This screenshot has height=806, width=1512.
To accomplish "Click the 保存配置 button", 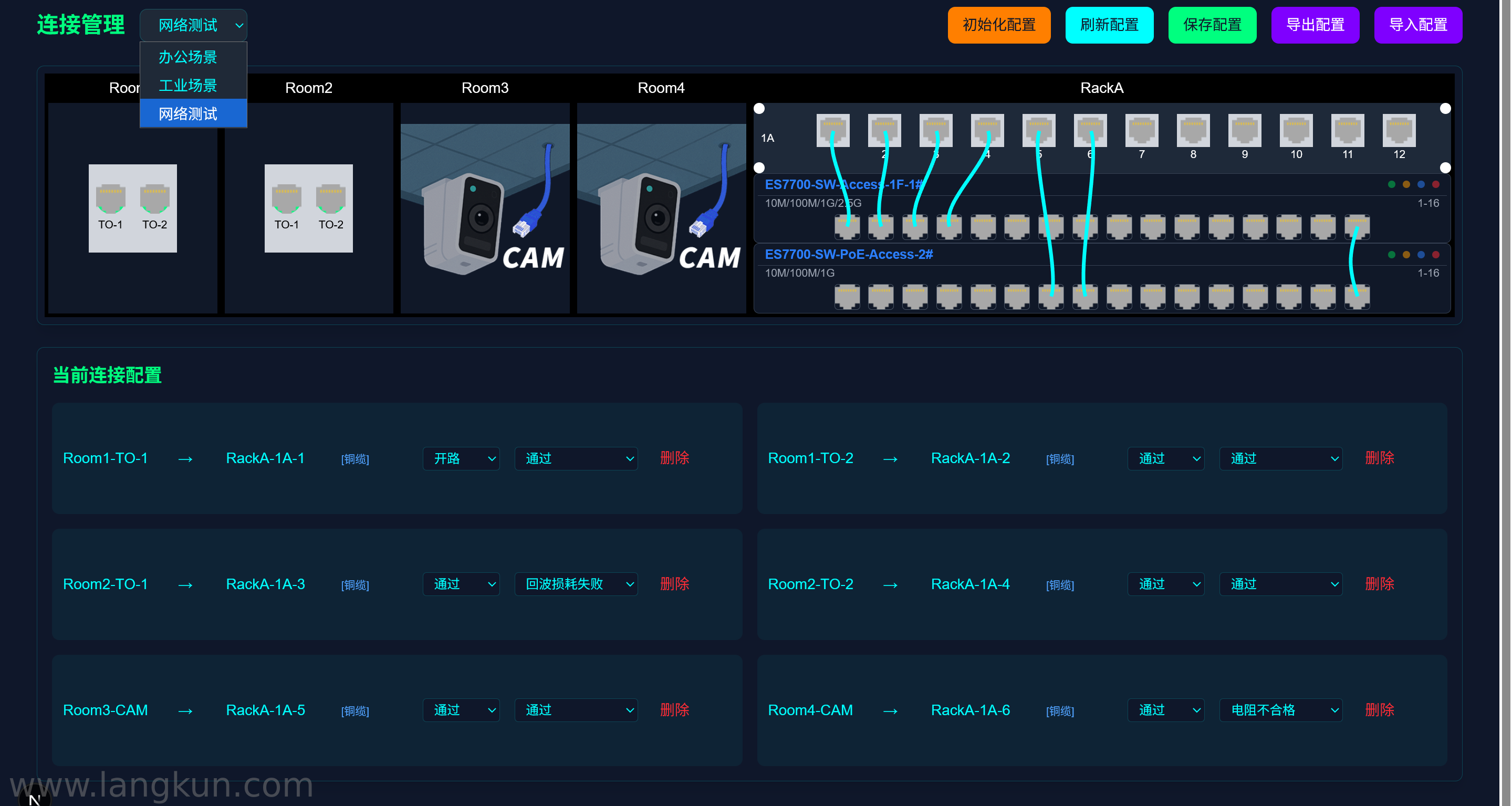I will tap(1212, 25).
